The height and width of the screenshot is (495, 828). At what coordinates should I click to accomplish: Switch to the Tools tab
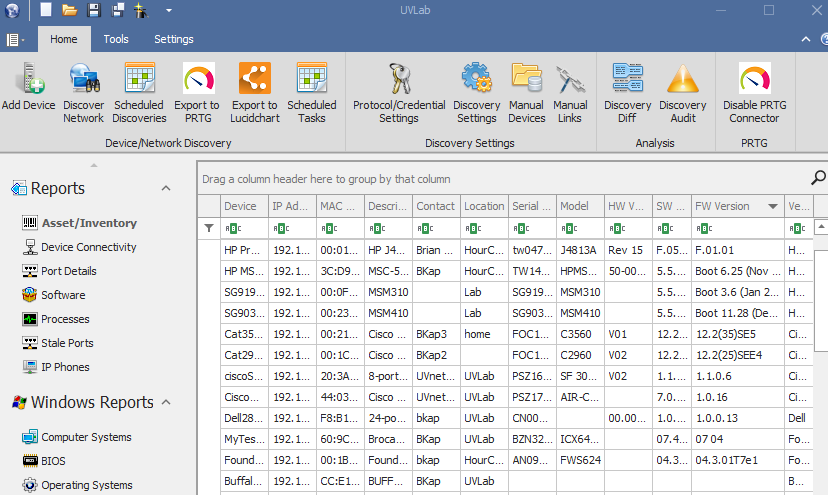pos(116,39)
